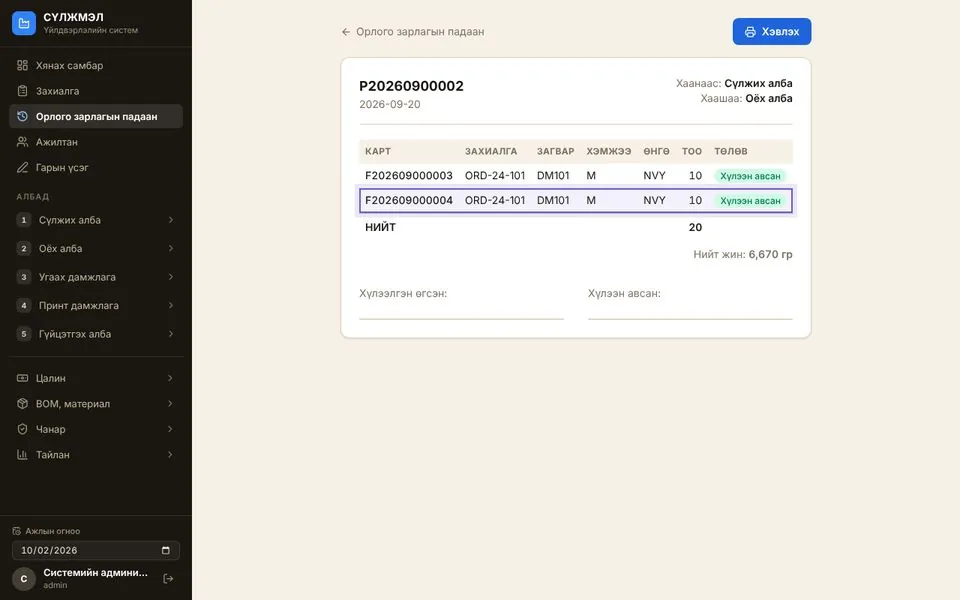The image size is (960, 600).
Task: Click the back arrow to Орлого зарлагын падаан
Action: (346, 32)
